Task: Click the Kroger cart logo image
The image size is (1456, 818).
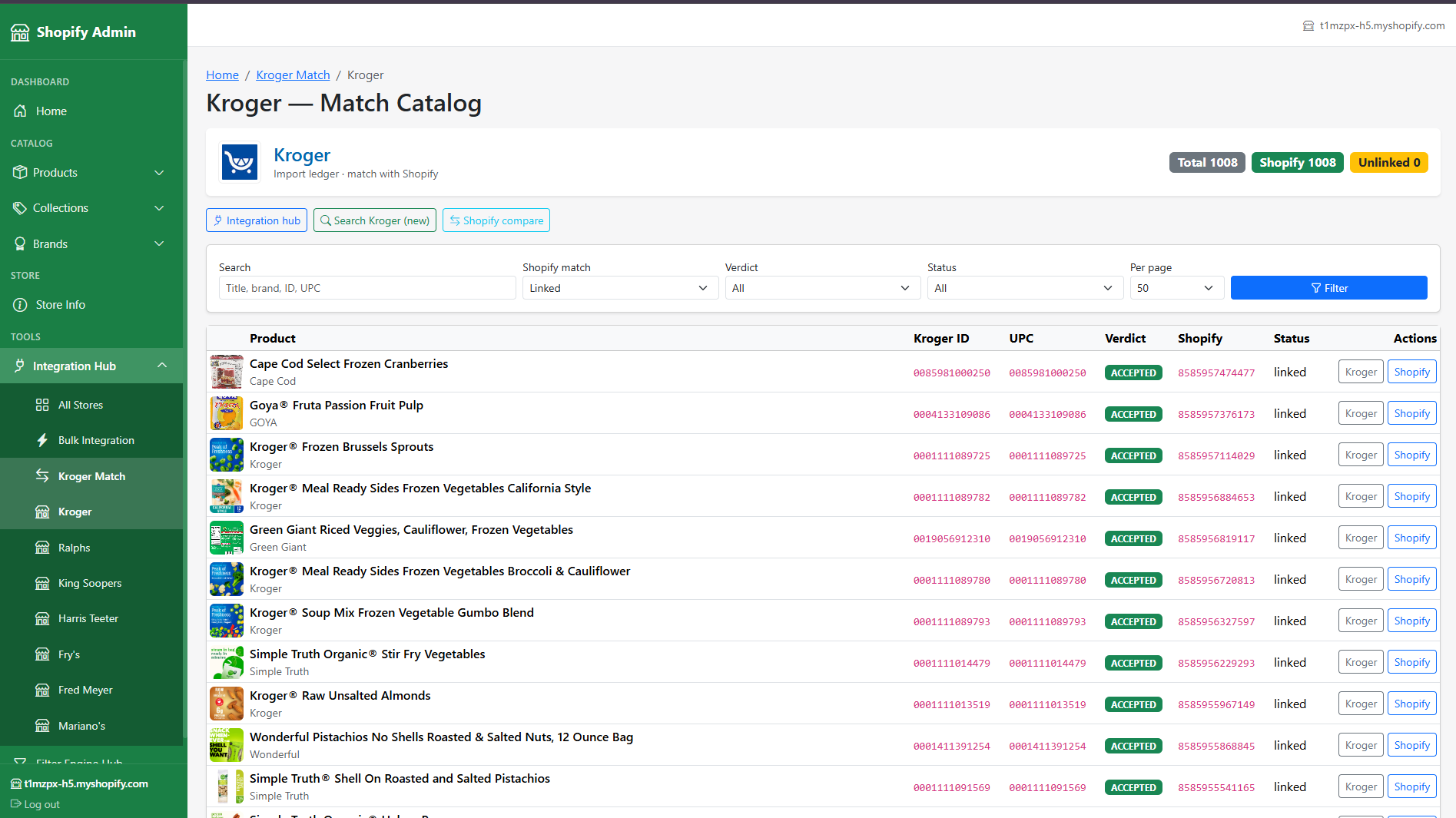Action: (240, 162)
